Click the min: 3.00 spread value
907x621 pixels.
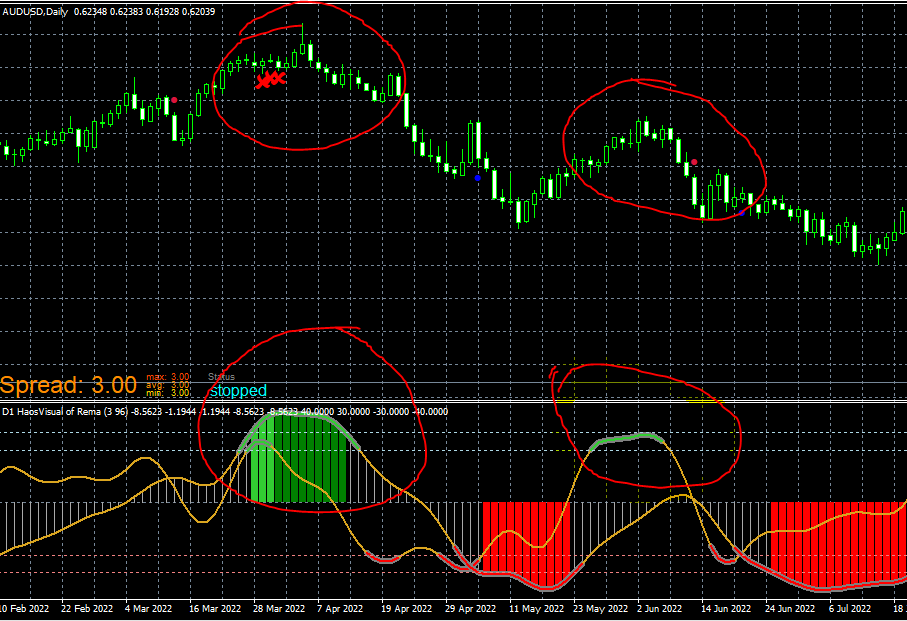click(x=168, y=393)
